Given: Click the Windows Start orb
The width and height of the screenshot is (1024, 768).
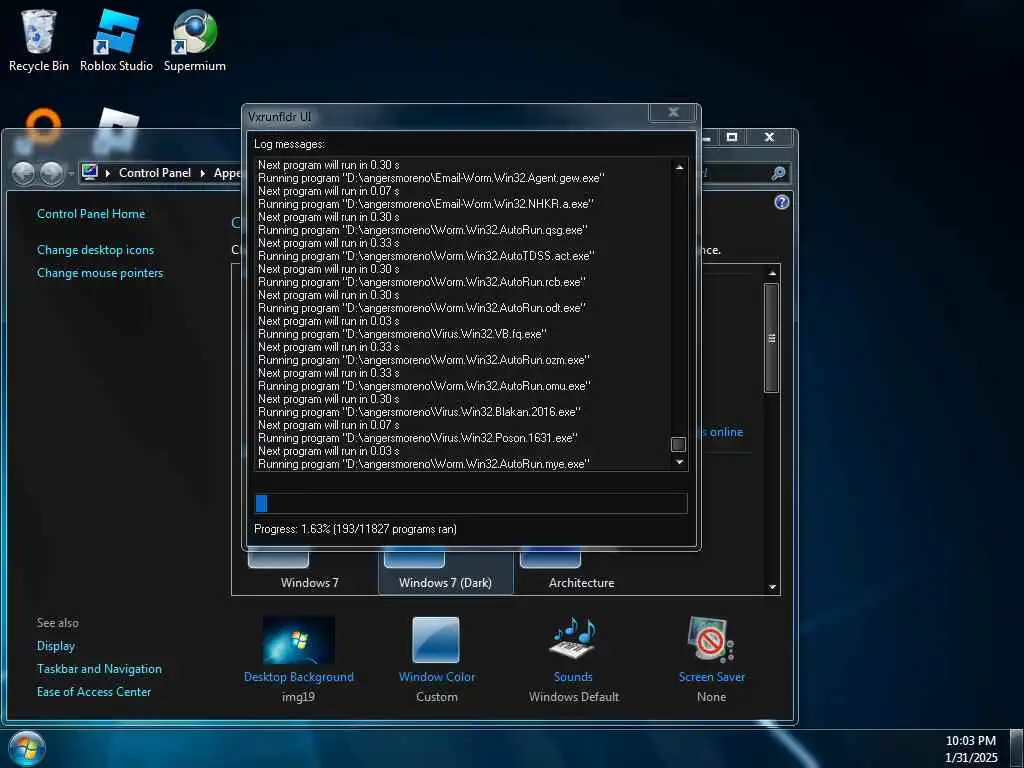Looking at the screenshot, I should click(27, 748).
